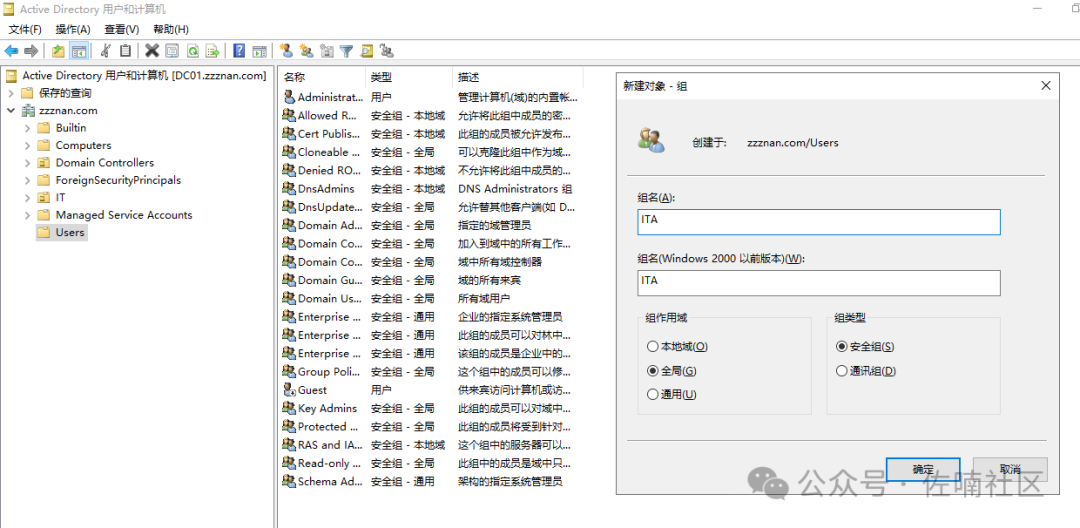Go up one level via folder icon
Image resolution: width=1080 pixels, height=528 pixels.
click(59, 51)
